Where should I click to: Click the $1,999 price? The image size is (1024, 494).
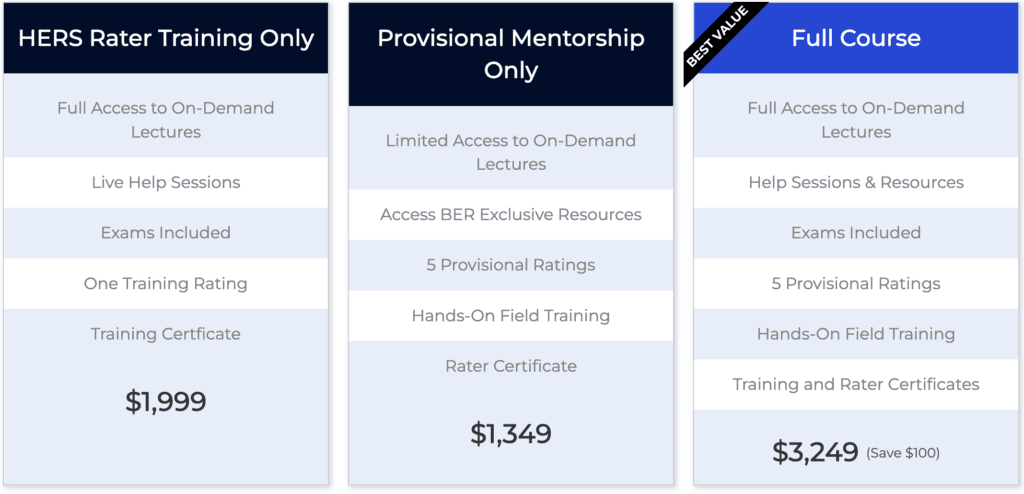point(166,401)
